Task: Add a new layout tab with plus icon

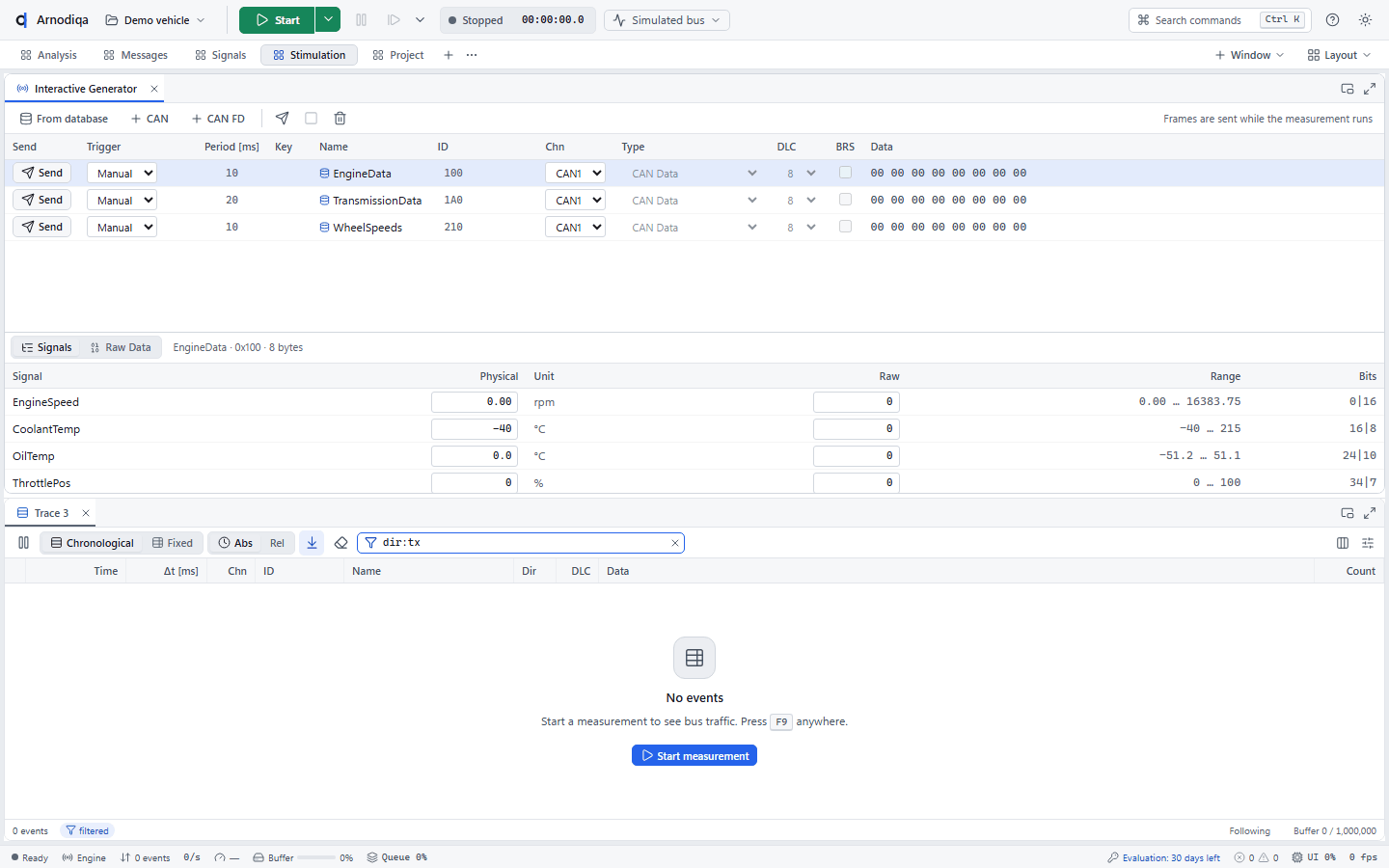Action: click(x=449, y=55)
